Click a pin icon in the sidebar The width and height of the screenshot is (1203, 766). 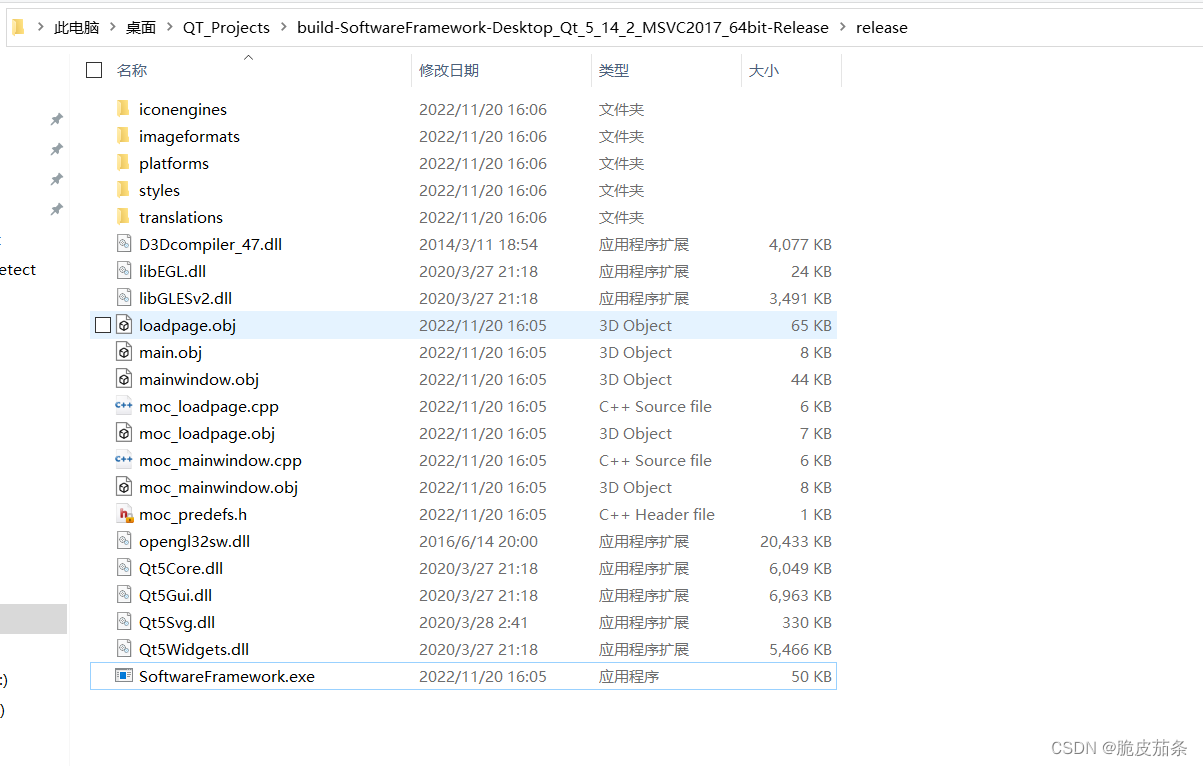(56, 118)
